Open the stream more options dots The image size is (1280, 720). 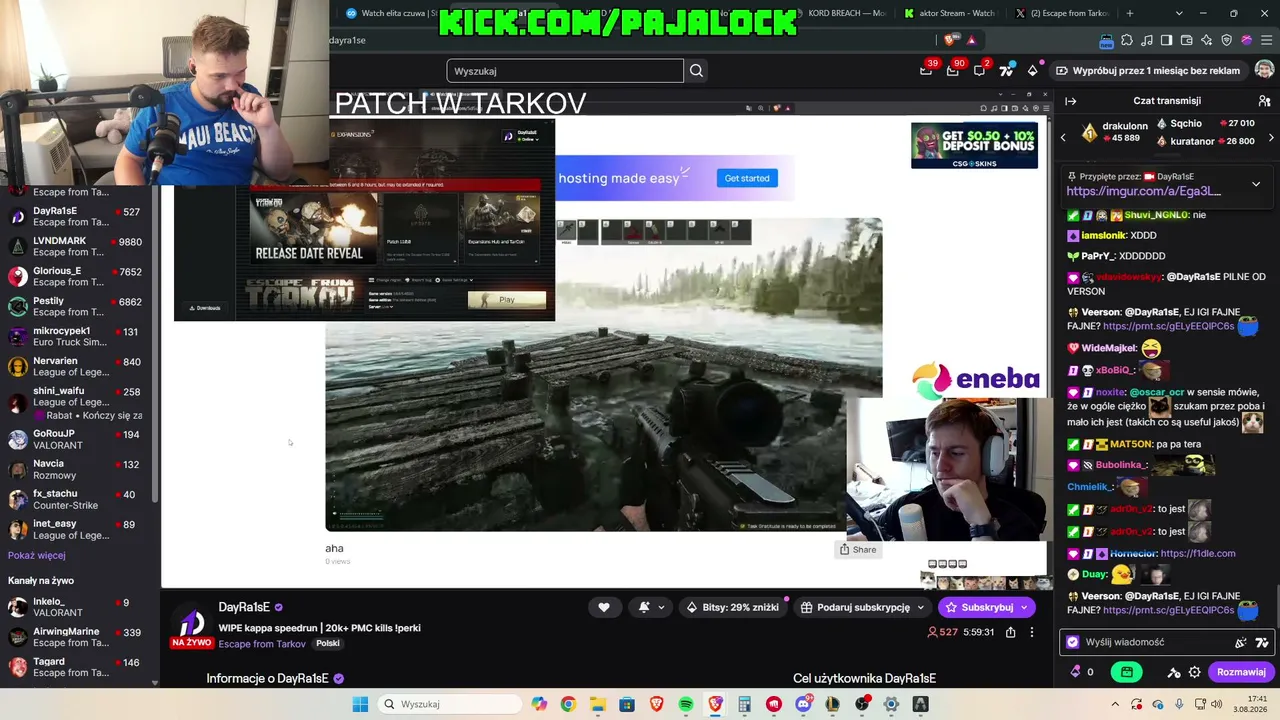(x=1032, y=632)
